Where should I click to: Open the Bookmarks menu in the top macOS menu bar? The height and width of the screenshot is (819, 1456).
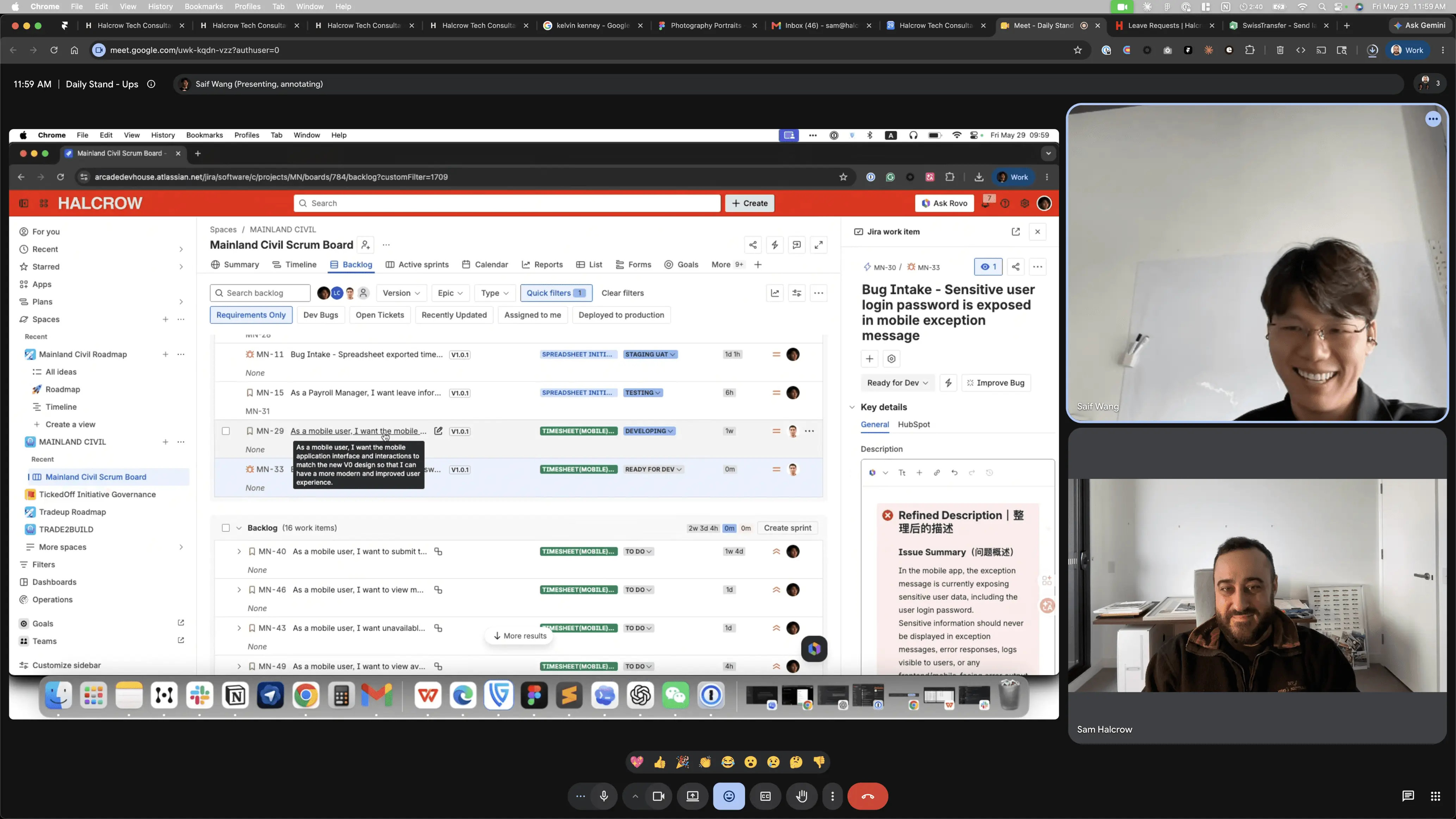tap(204, 7)
